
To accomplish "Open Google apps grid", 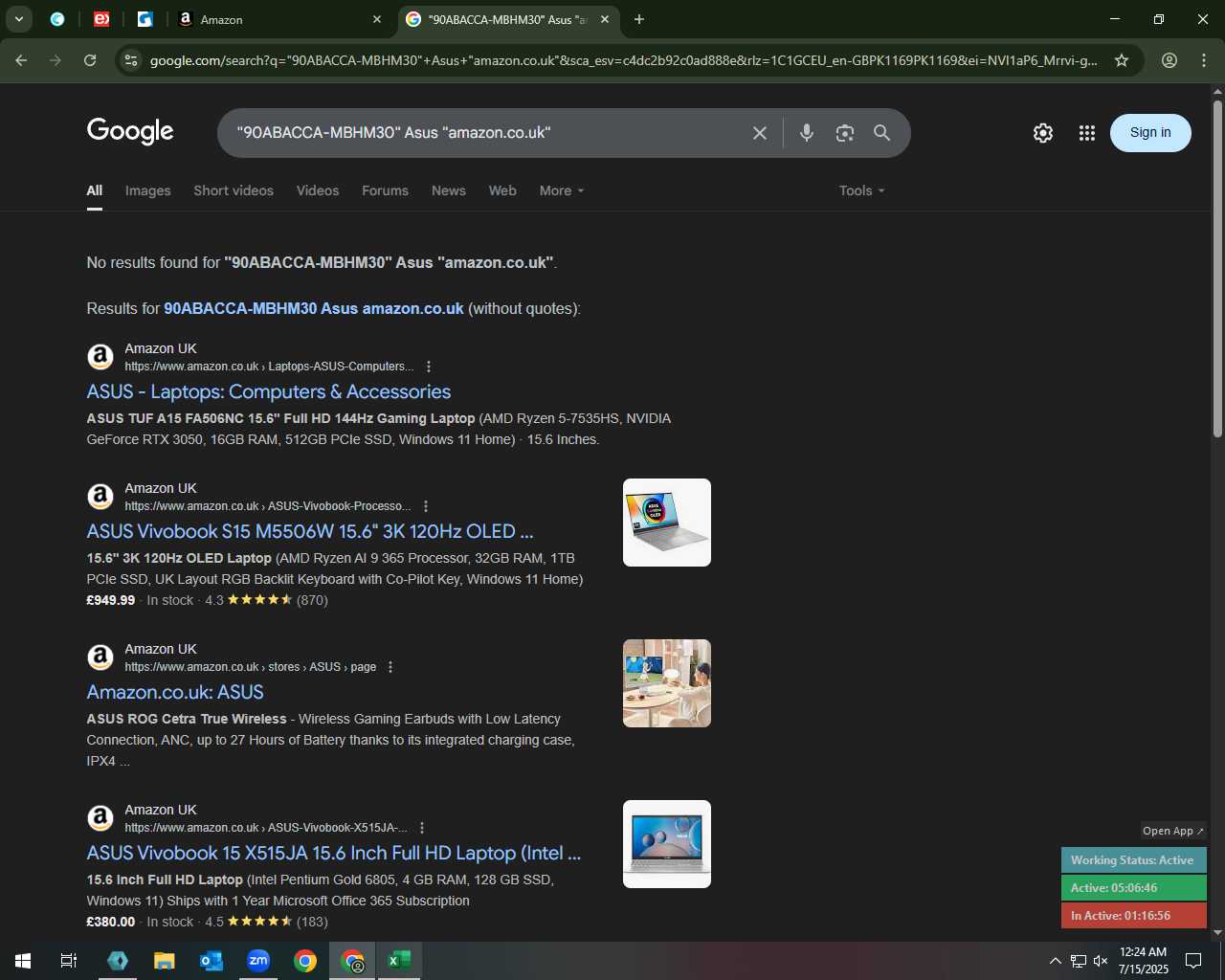I will coord(1087,133).
